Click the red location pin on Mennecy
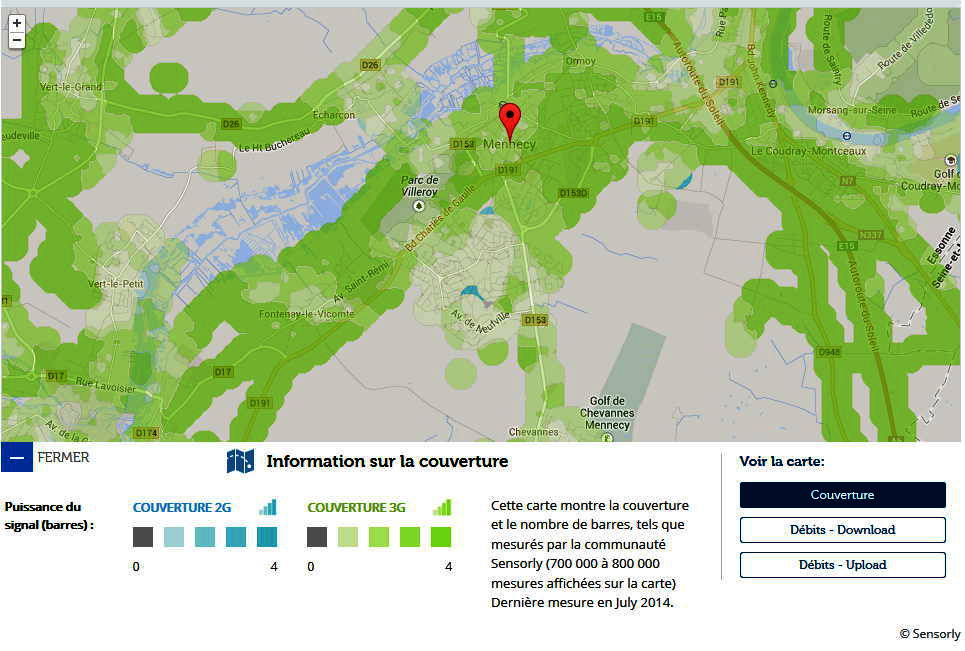This screenshot has height=651, width=965. coord(510,119)
